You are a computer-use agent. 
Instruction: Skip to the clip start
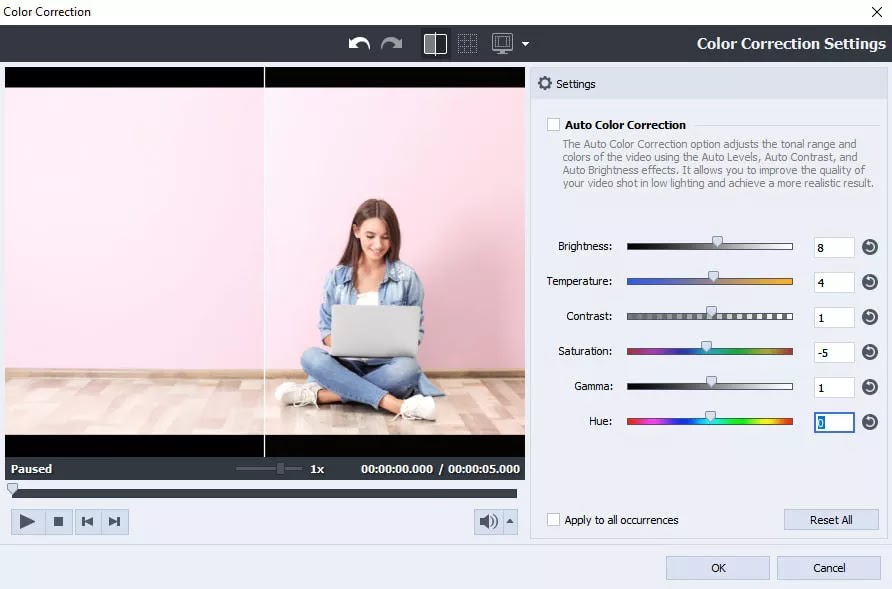tap(88, 521)
